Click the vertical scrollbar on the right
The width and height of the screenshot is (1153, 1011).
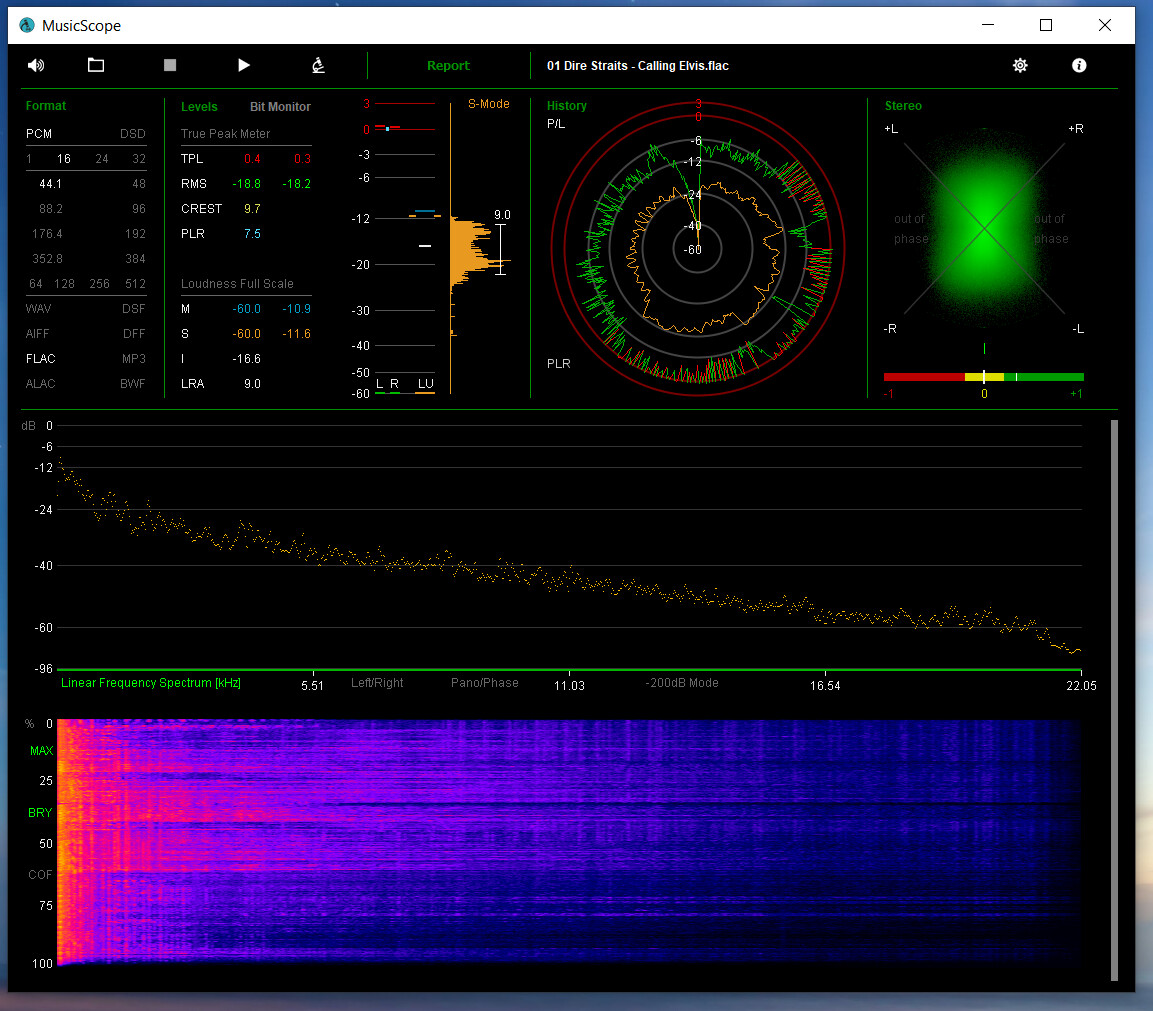coord(1114,700)
